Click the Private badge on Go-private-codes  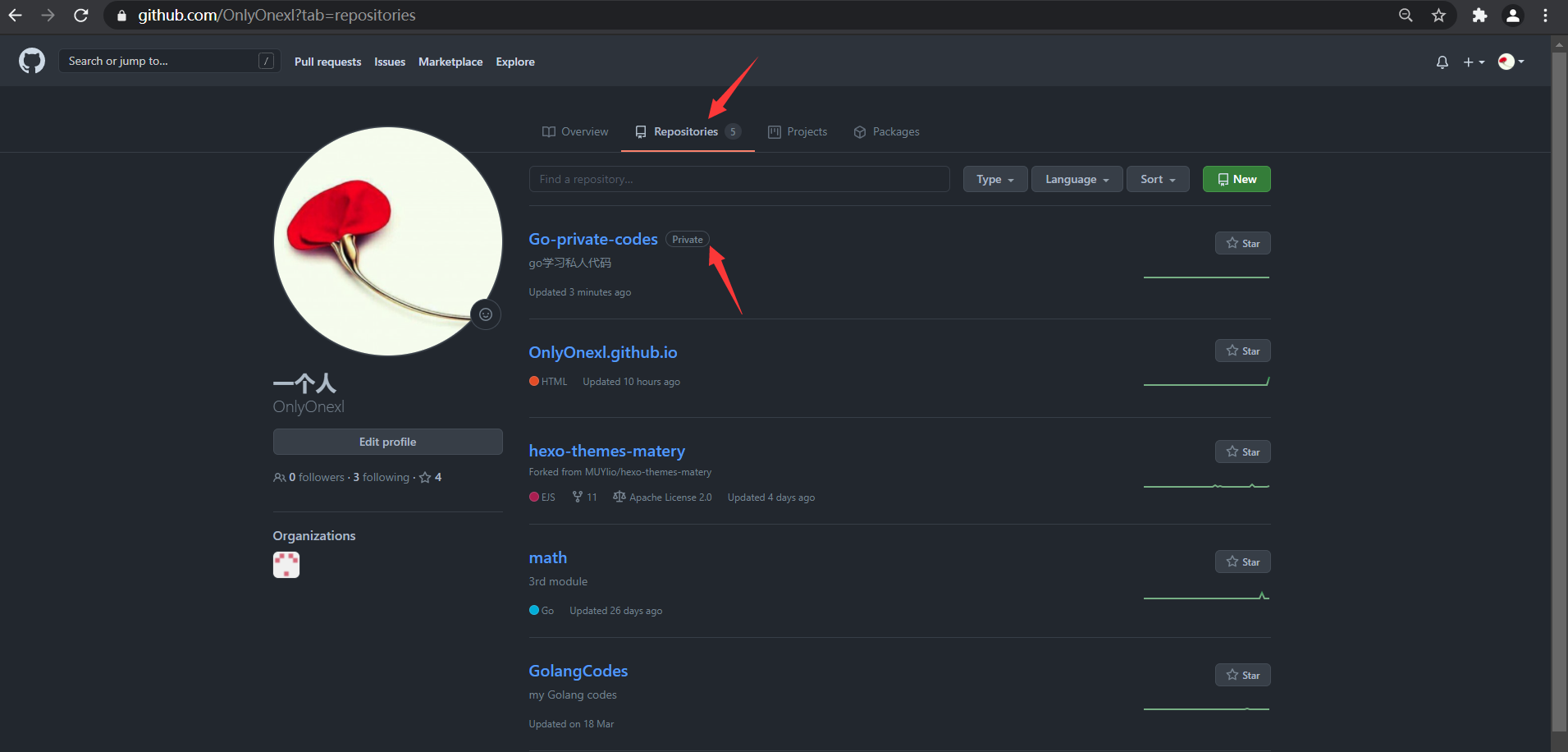click(x=688, y=240)
